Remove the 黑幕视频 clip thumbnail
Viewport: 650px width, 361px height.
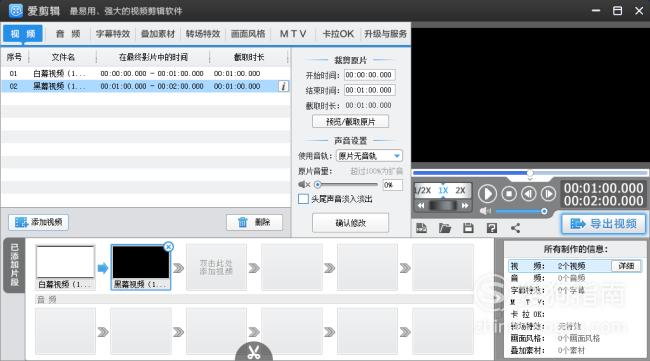(168, 247)
